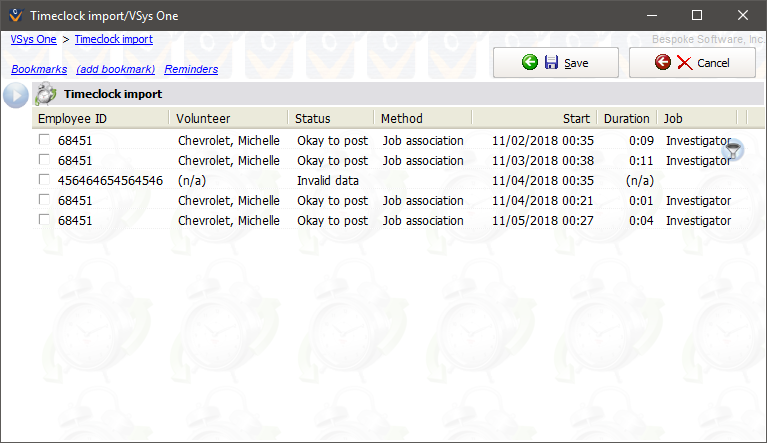Toggle the checkbox on the 11/03/2018 row
The height and width of the screenshot is (443, 767).
point(44,161)
